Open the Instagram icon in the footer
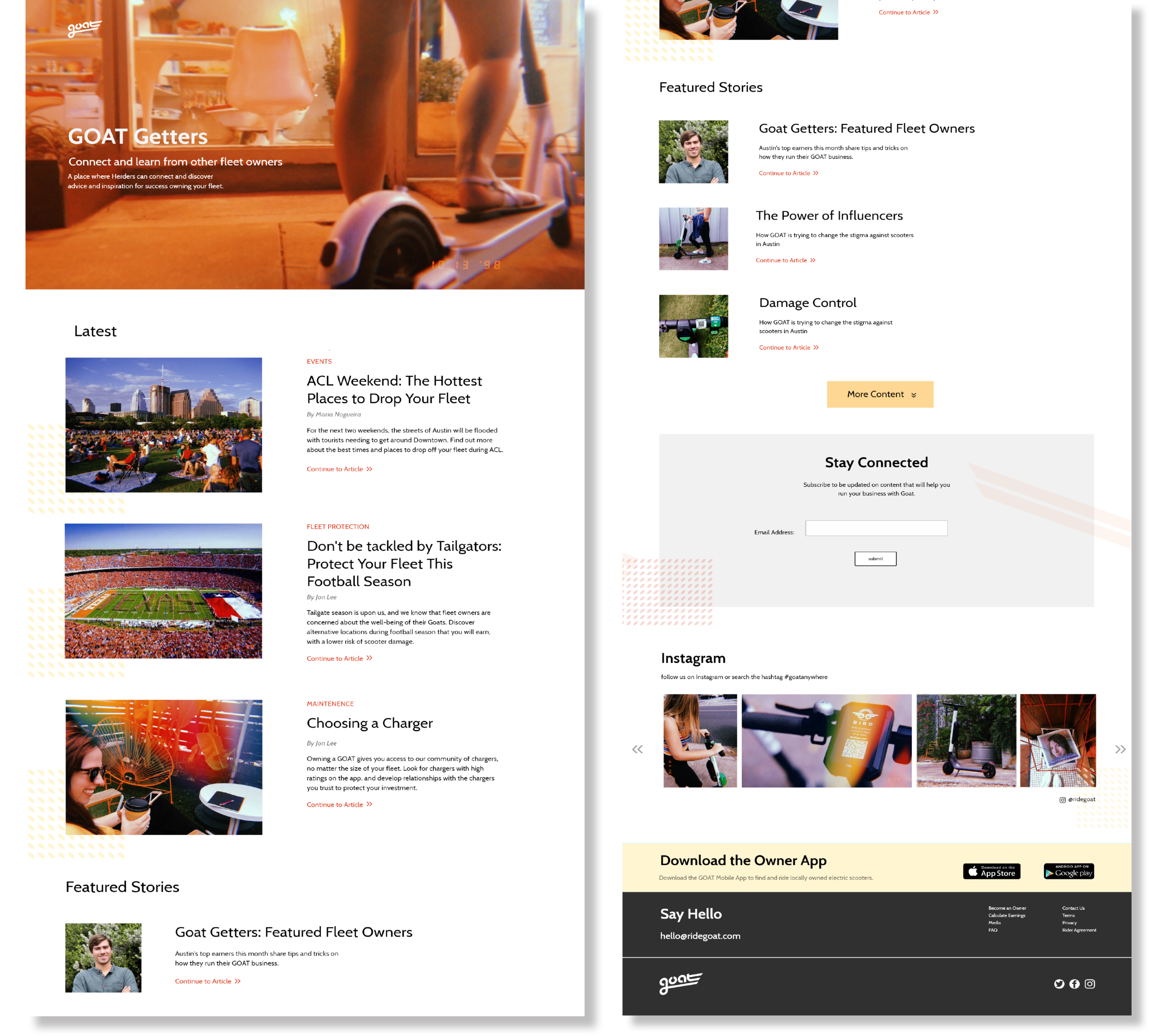Screen dimensions: 1149x1036 tap(1089, 984)
